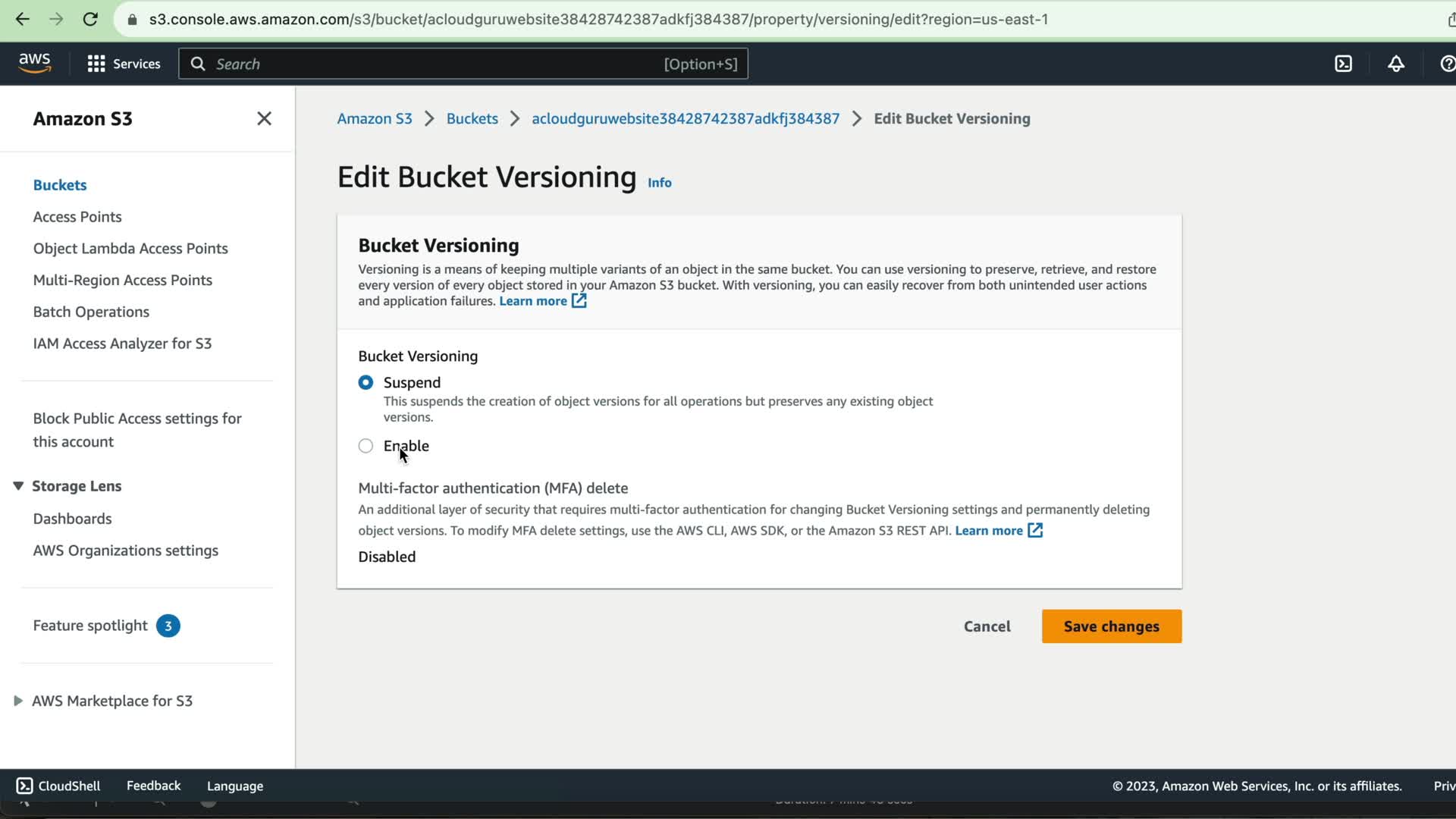Click the AWS logo home icon

35,63
